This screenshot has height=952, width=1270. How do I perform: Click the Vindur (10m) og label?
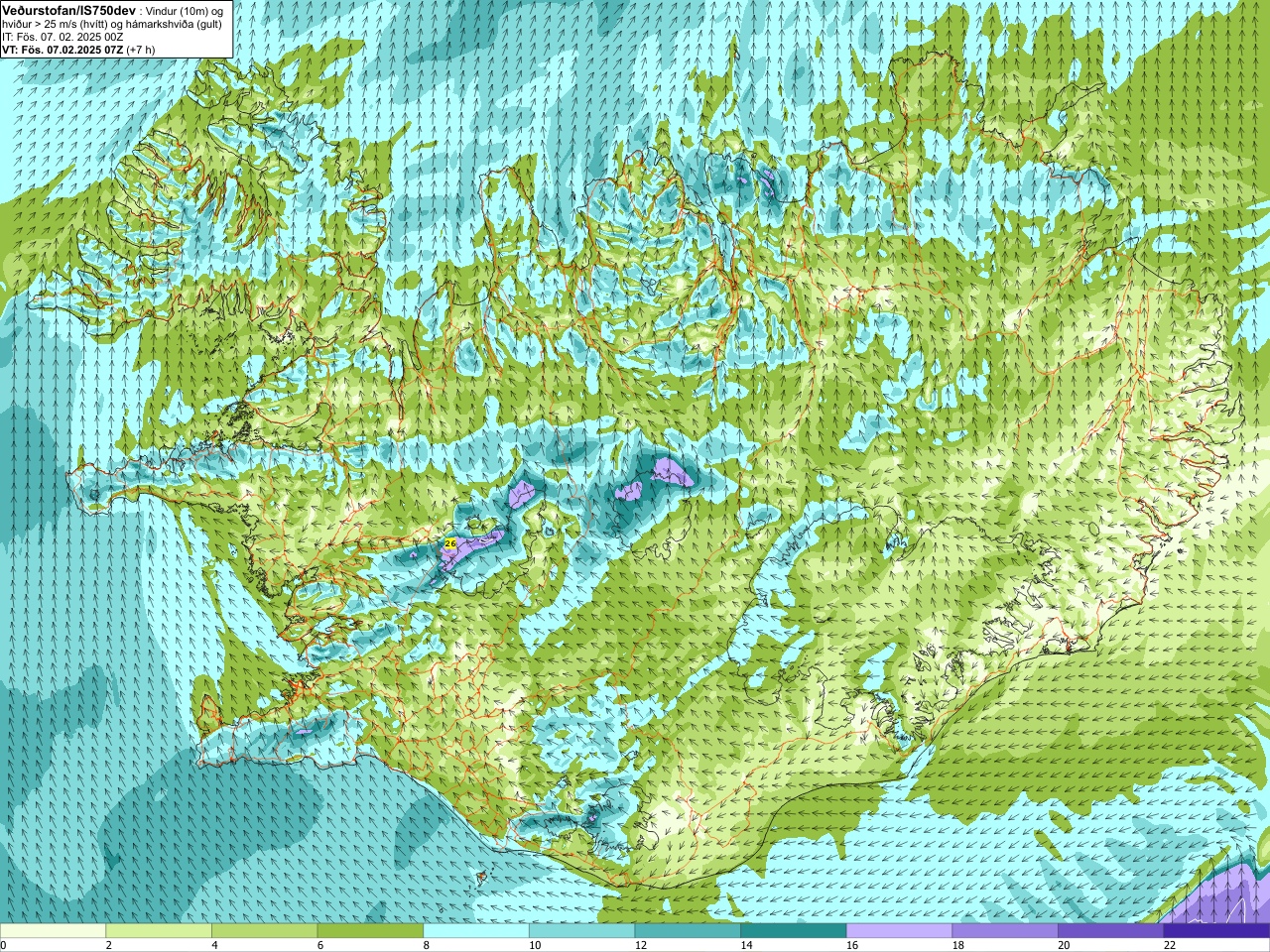point(184,11)
